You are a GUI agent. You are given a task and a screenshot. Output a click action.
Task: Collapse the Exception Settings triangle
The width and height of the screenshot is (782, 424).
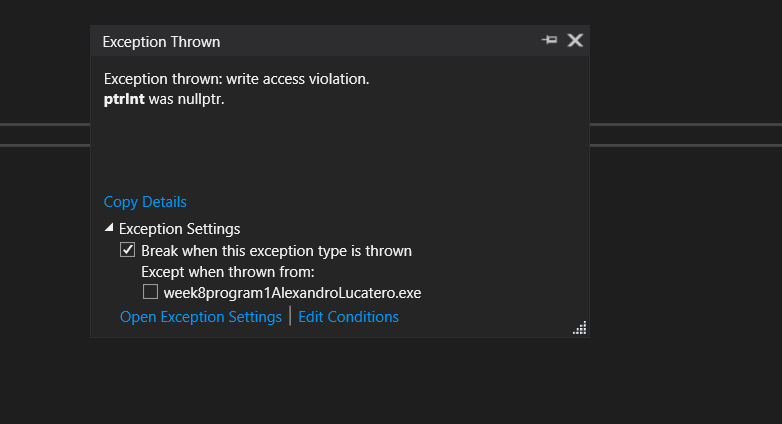[x=109, y=227]
